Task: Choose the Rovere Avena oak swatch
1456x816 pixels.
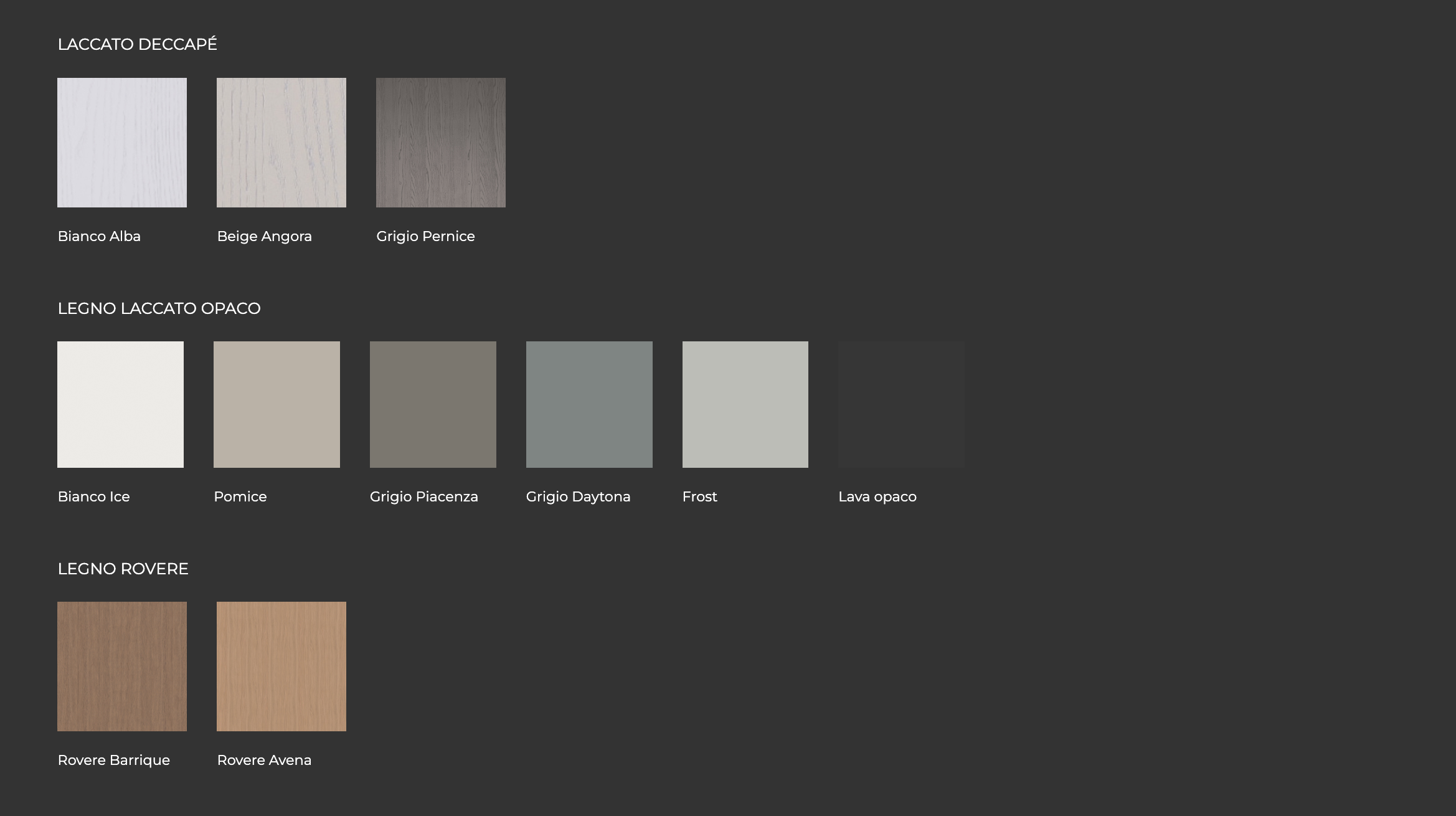Action: 281,667
